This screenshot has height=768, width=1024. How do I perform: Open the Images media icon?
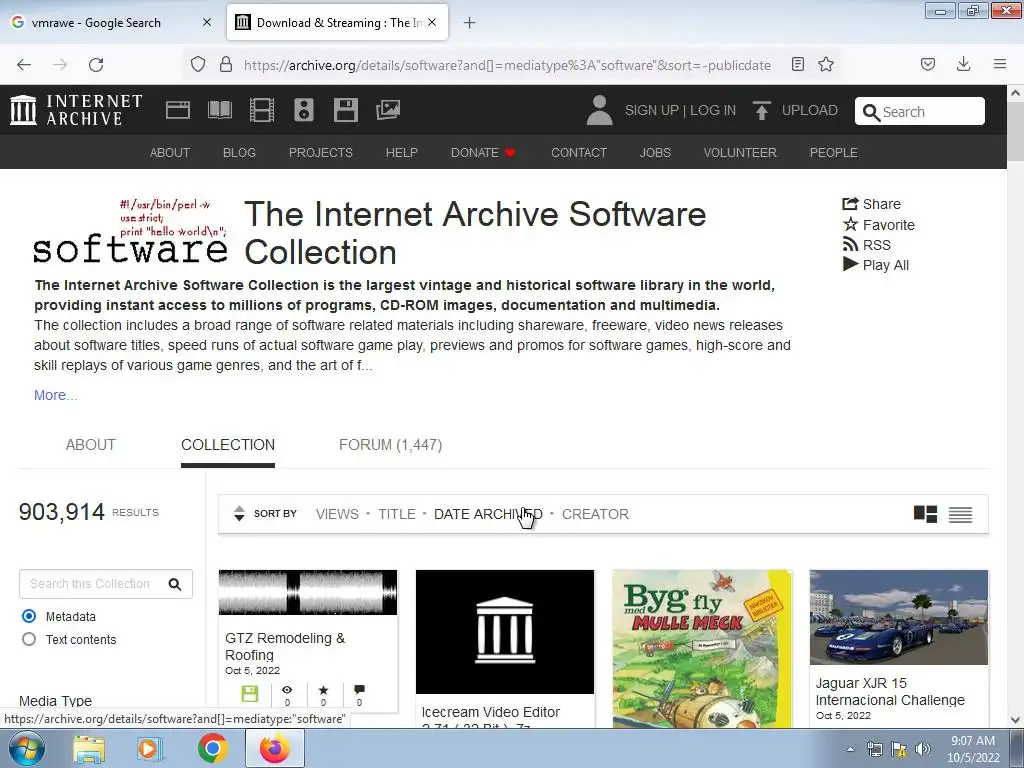tap(388, 110)
